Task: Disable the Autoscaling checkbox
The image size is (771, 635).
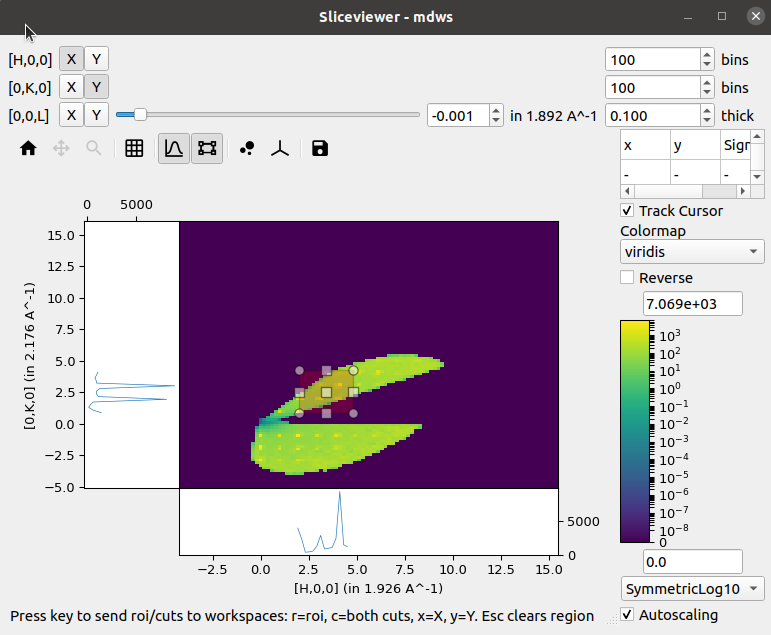Action: point(627,615)
